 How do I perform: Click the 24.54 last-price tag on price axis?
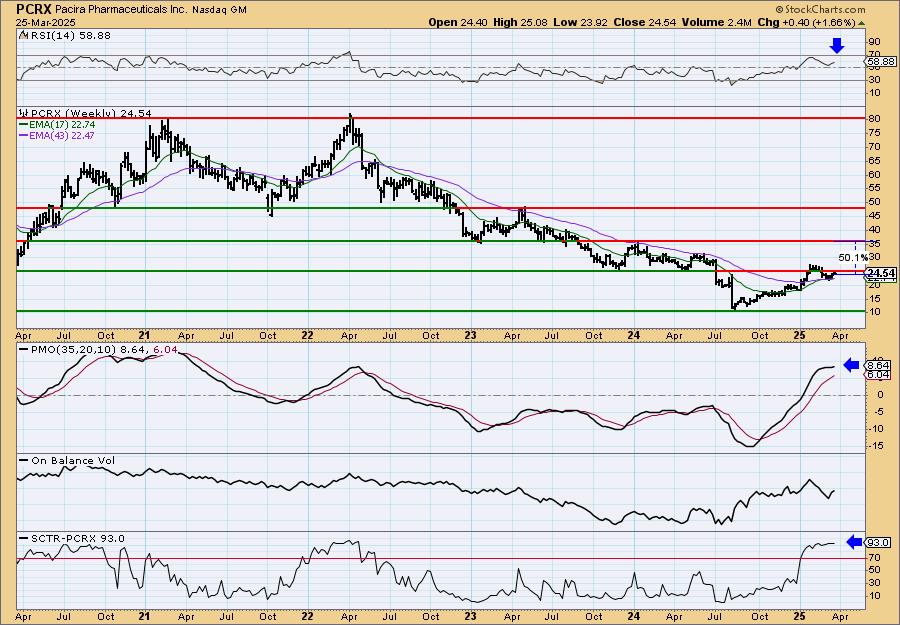tap(881, 273)
